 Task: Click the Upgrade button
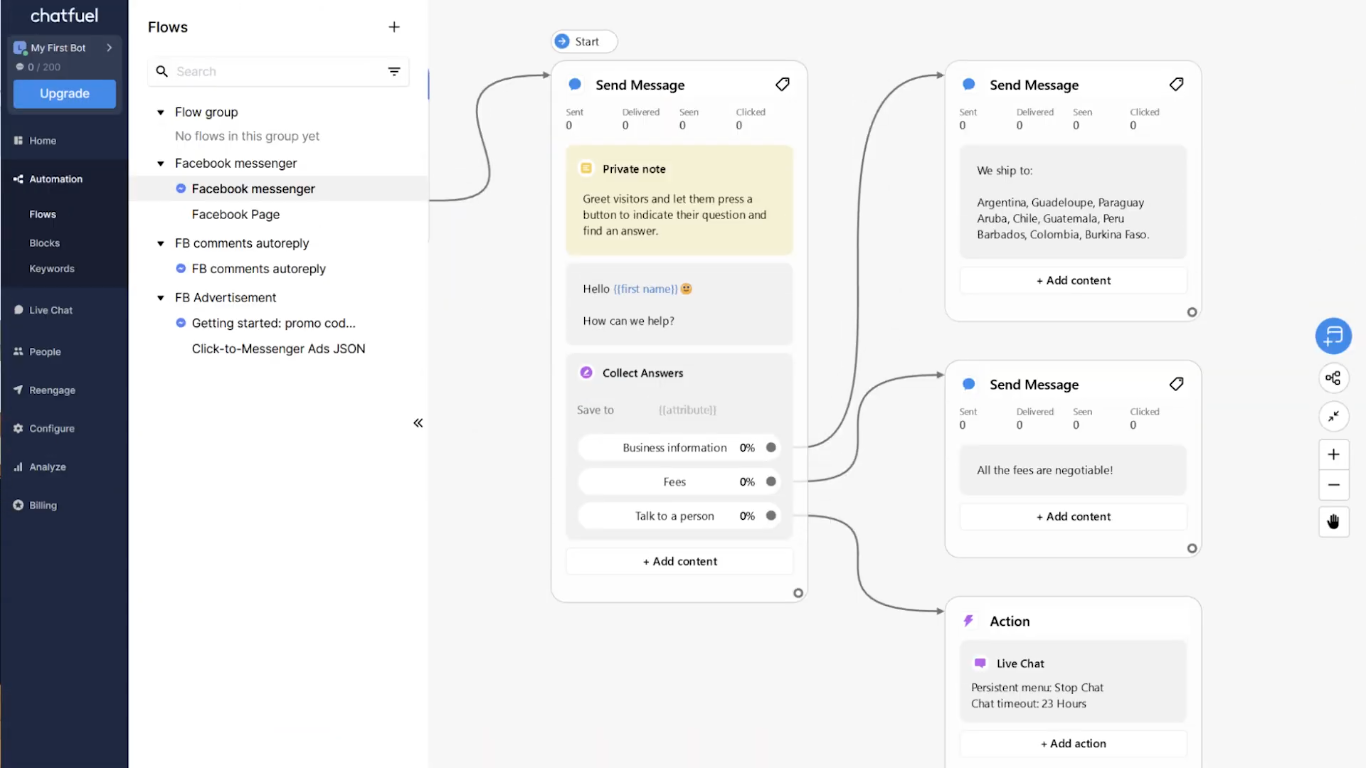(x=64, y=94)
